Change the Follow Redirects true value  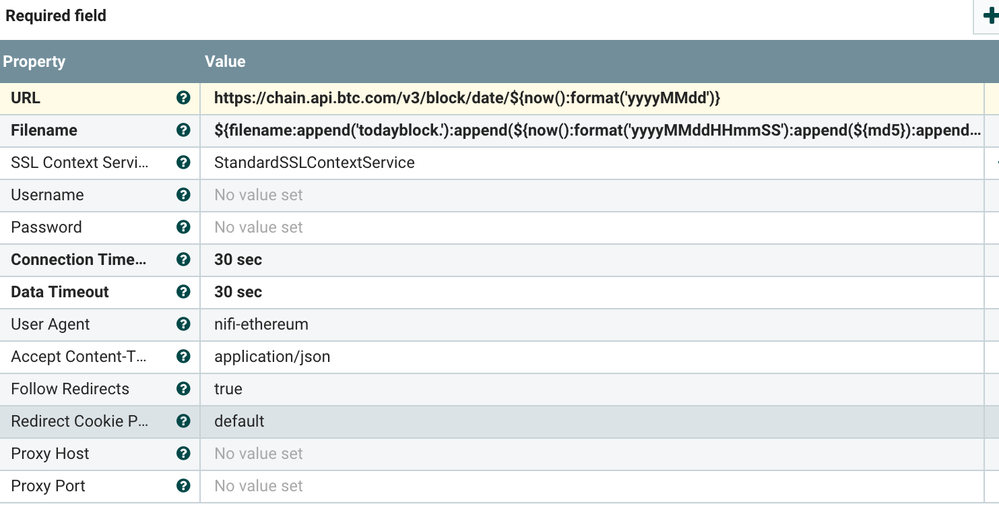tap(228, 389)
